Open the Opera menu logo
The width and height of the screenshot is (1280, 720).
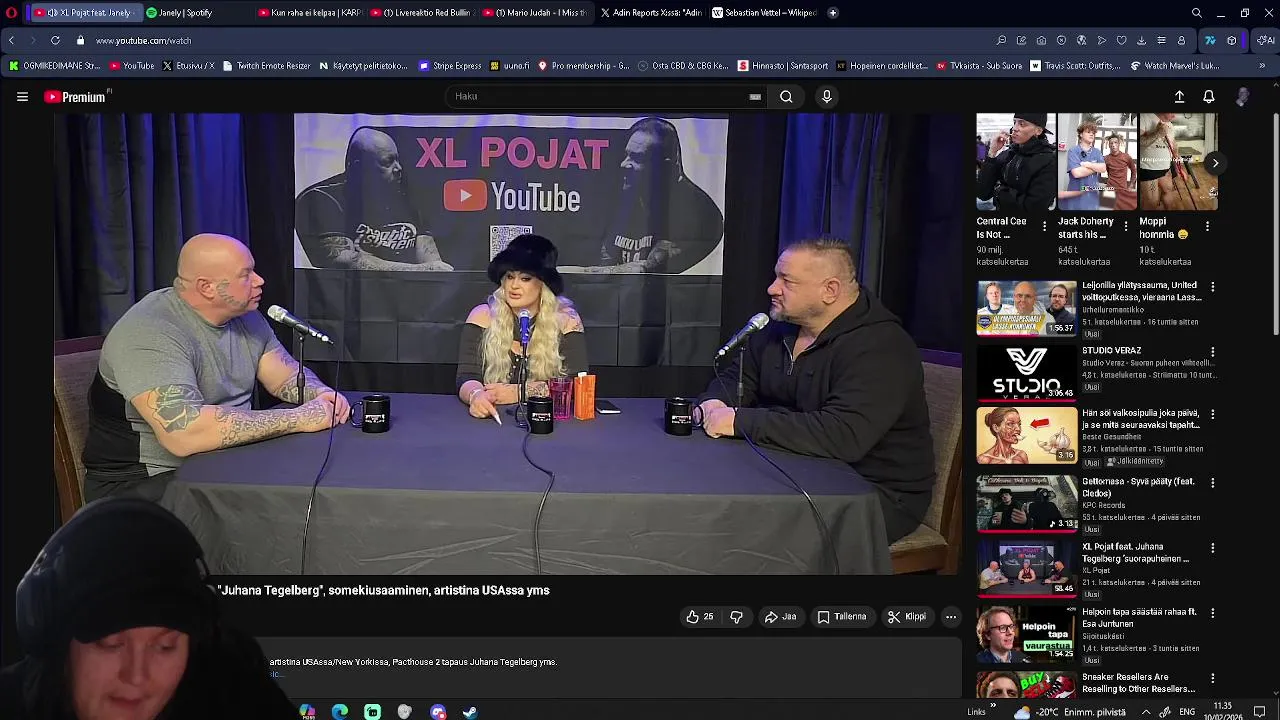point(11,13)
